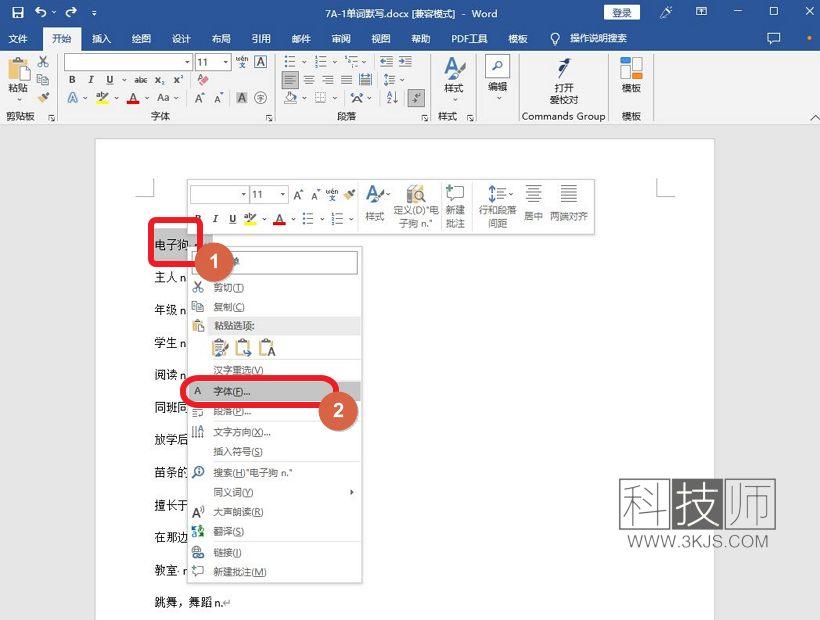Open the 文件 (File) menu
Screen dimensions: 820x620
point(18,39)
